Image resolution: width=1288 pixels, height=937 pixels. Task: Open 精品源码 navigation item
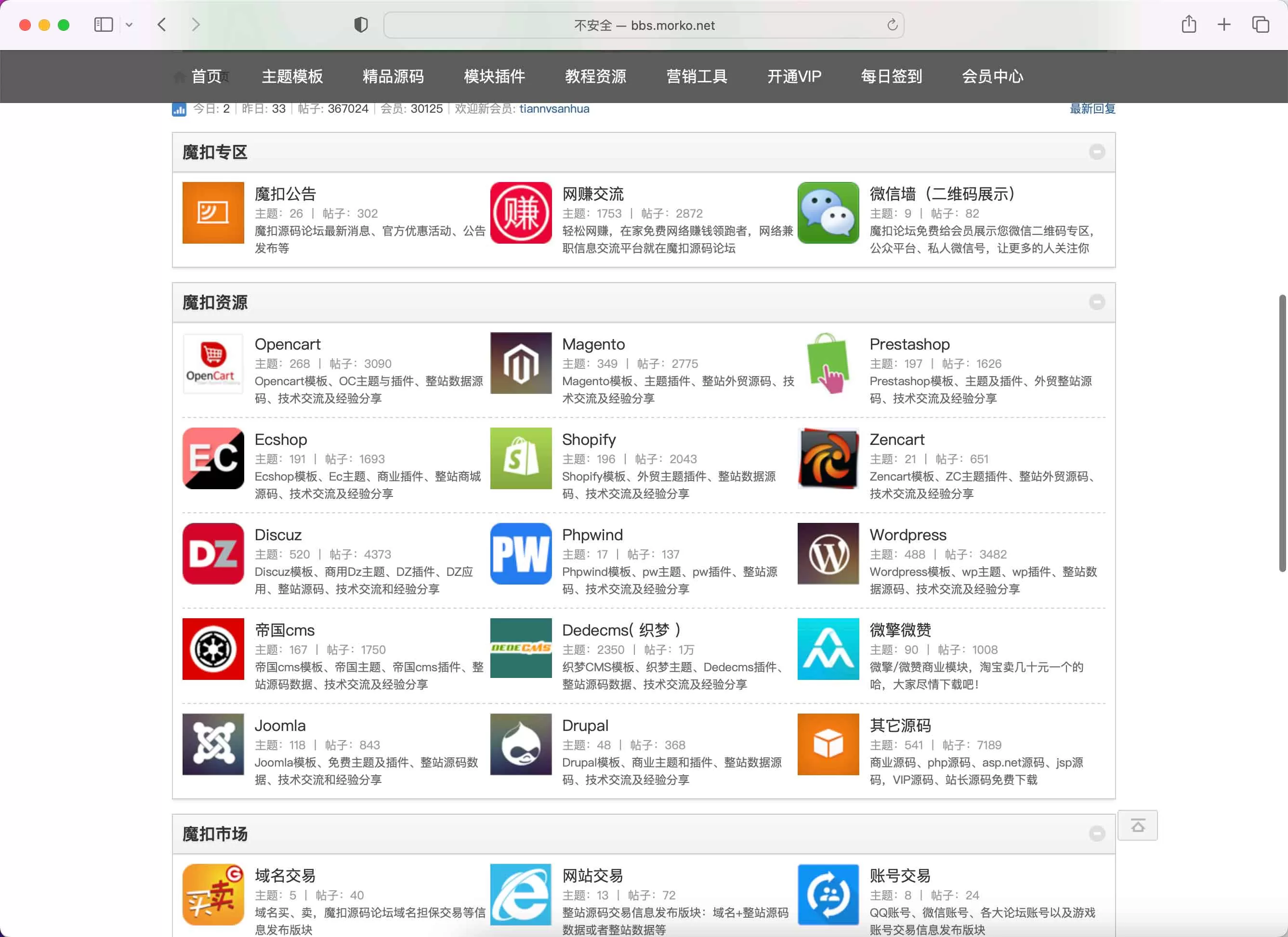tap(393, 76)
